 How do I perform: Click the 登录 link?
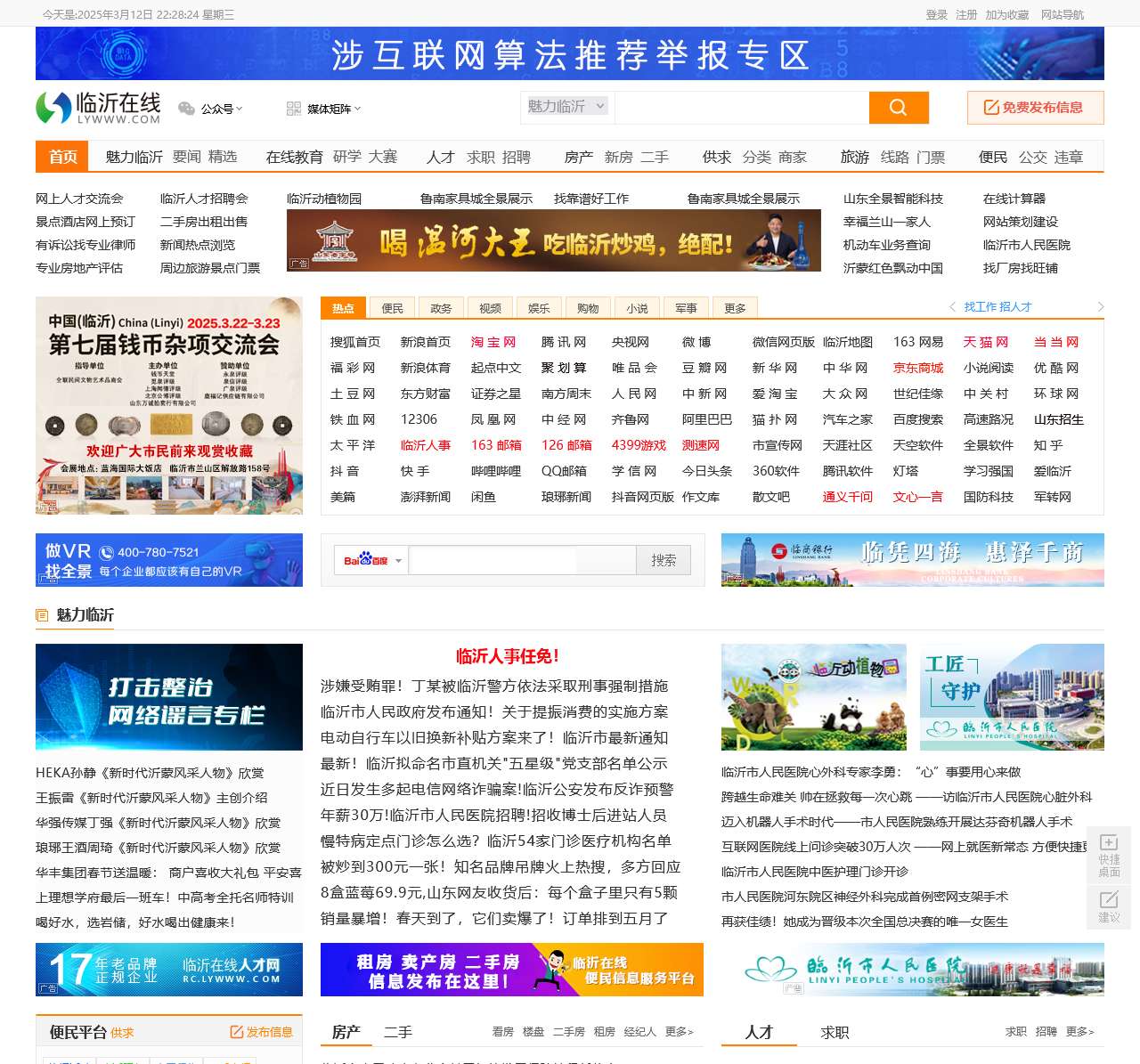pos(937,15)
